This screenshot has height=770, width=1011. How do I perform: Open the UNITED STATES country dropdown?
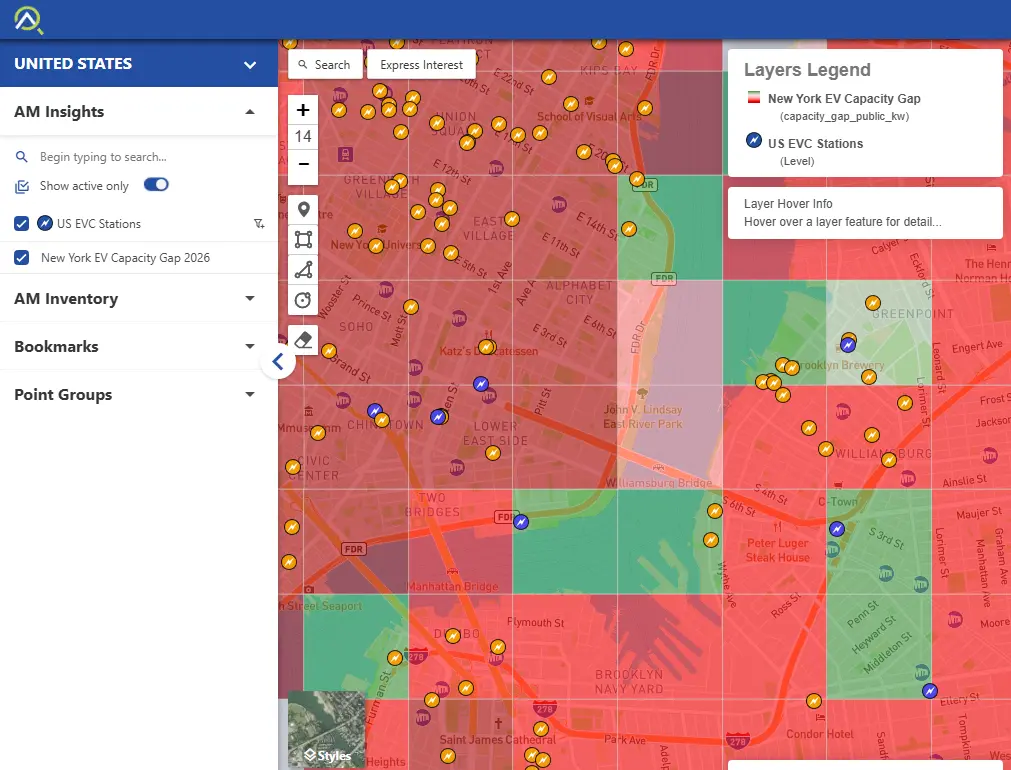pos(249,65)
